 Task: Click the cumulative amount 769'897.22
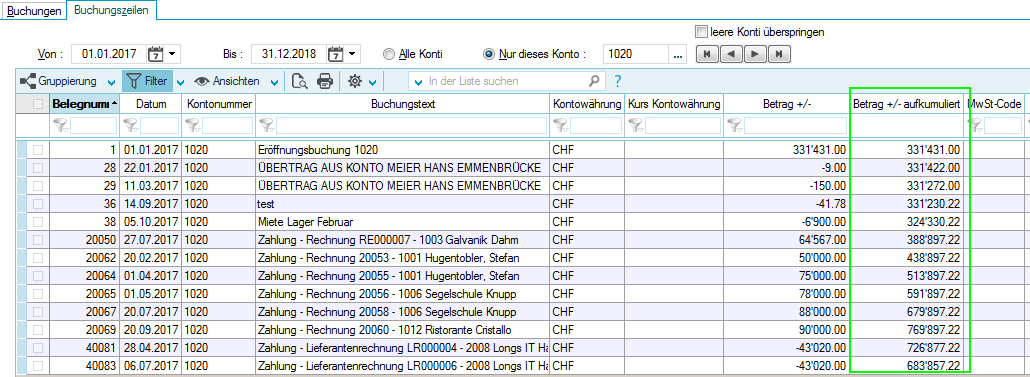tap(907, 329)
